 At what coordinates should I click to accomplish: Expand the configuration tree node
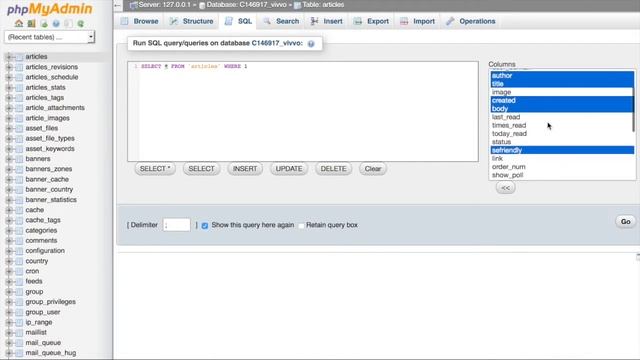(9, 251)
